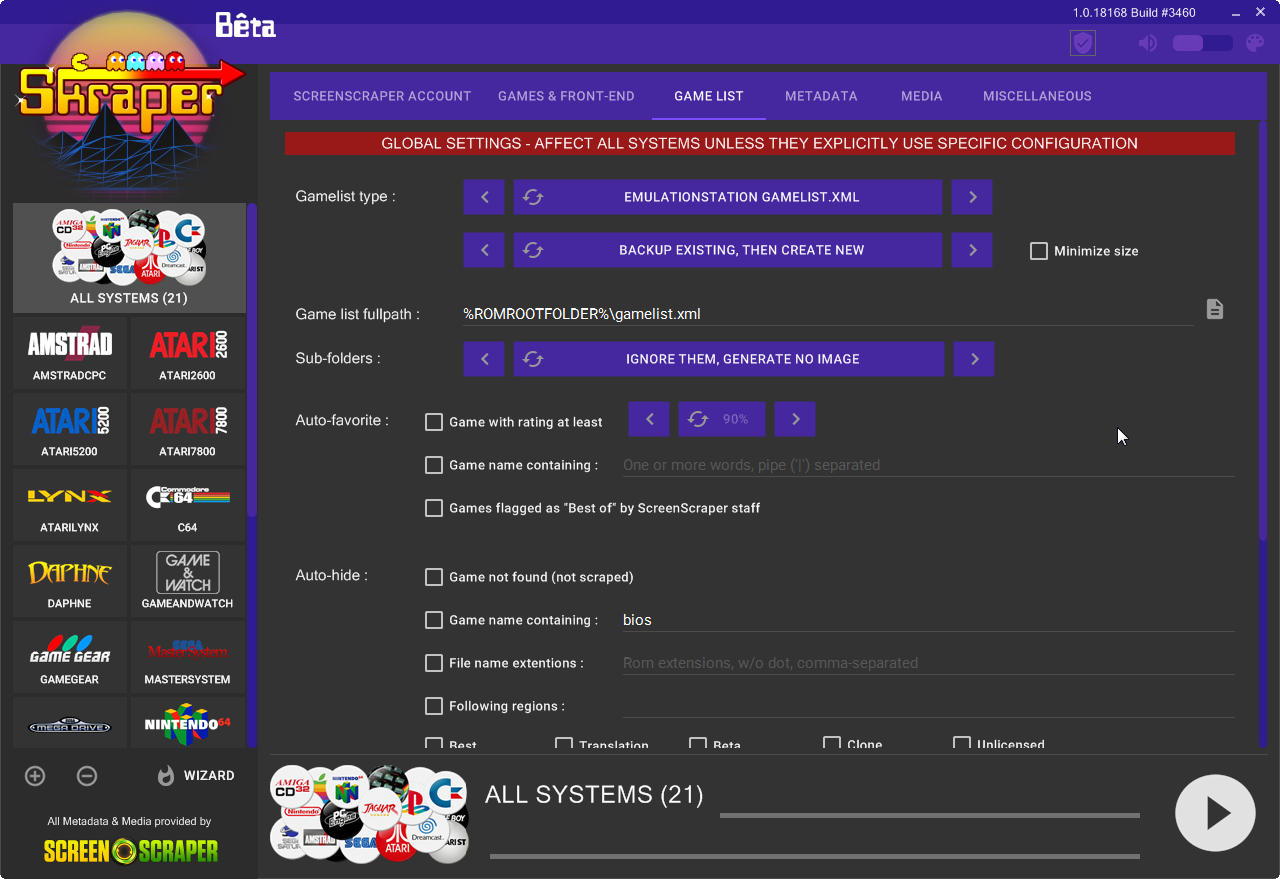Add a system with the plus icon
Viewport: 1280px width, 879px height.
(35, 776)
